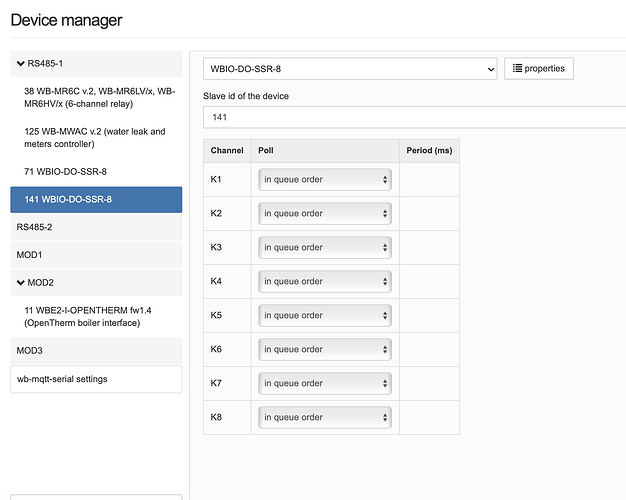Click the K4 channel cell

(227, 281)
